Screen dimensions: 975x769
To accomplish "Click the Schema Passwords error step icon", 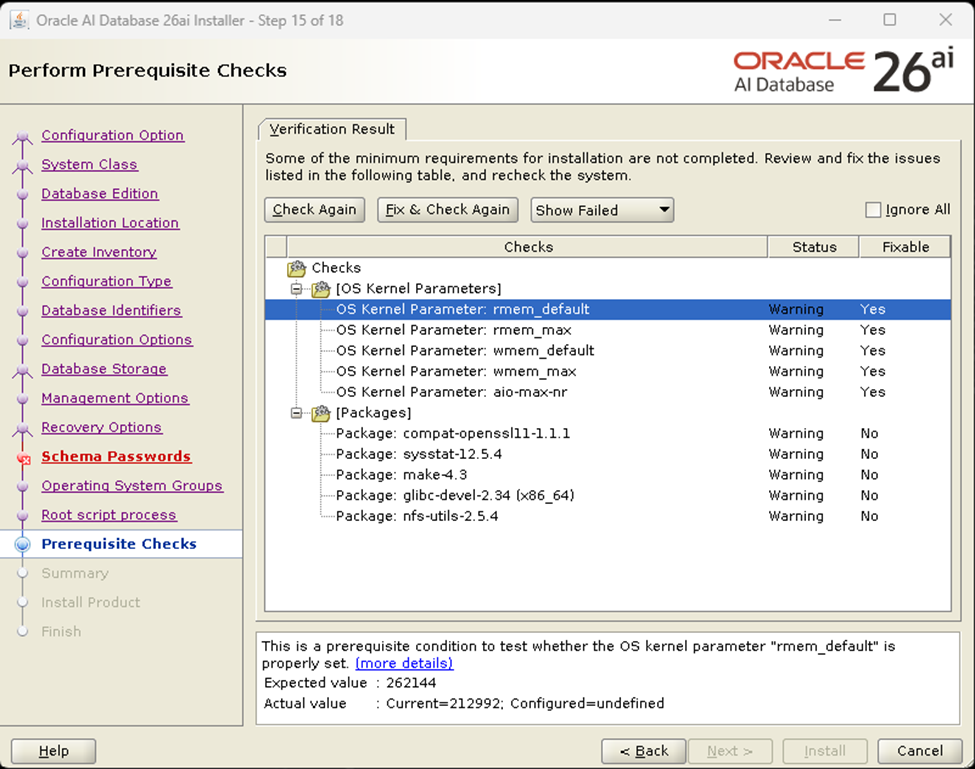I will 24,459.
